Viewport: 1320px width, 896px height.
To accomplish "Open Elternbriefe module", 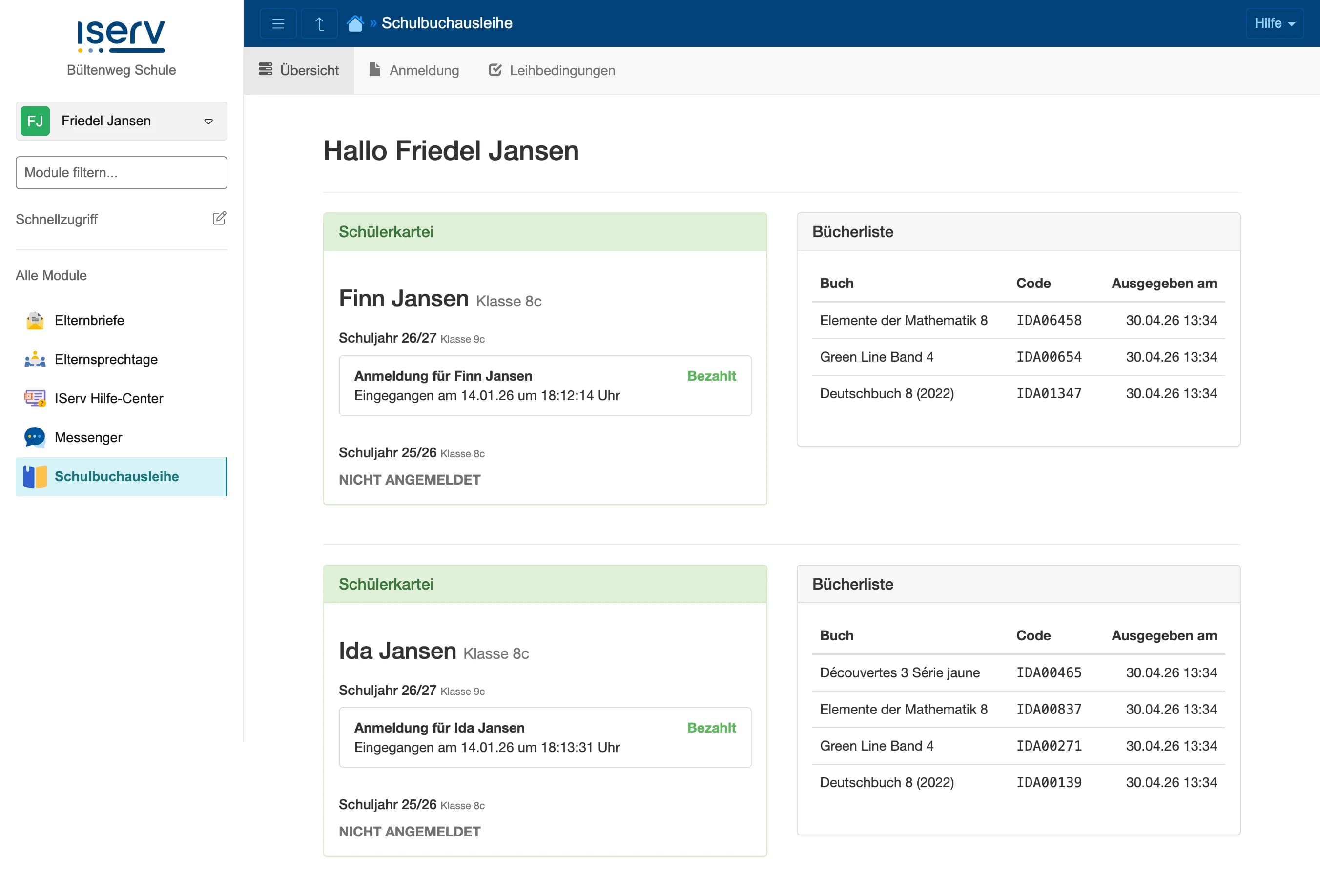I will (122, 320).
